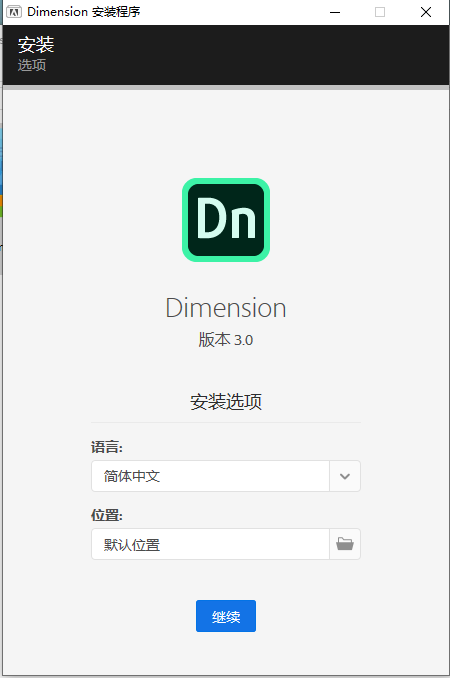Click the Dimension product name text

pos(226,308)
